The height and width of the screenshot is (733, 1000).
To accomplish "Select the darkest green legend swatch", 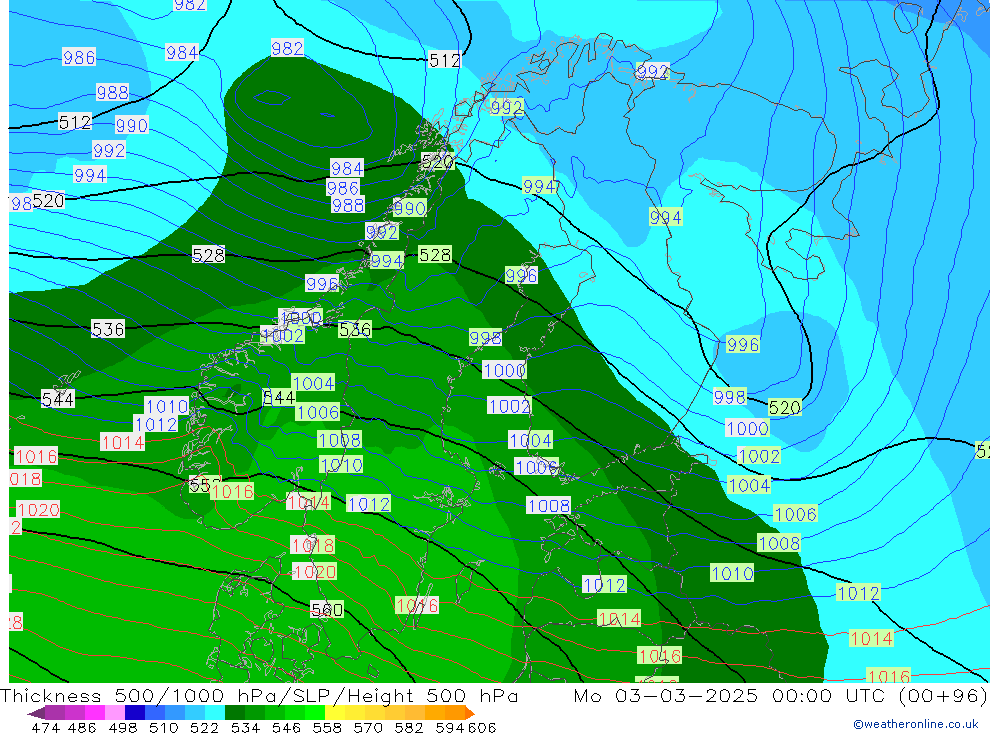I will [x=235, y=713].
